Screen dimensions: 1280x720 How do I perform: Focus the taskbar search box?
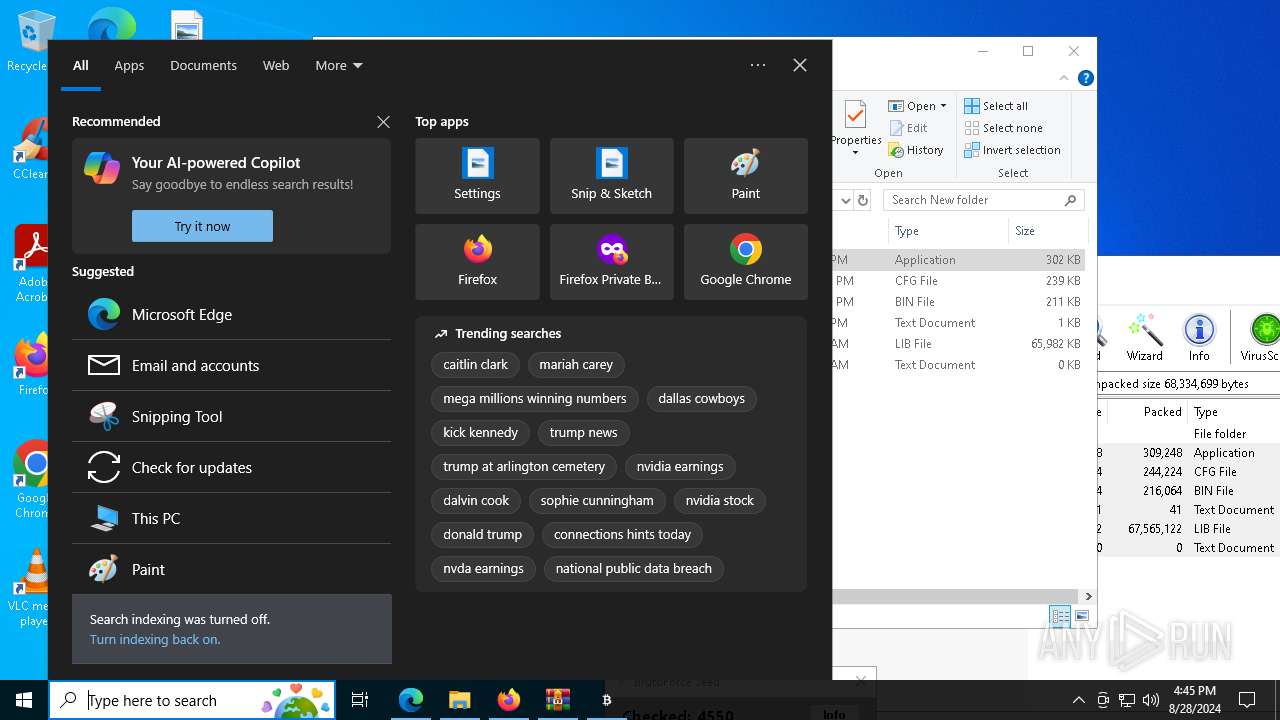click(x=192, y=700)
